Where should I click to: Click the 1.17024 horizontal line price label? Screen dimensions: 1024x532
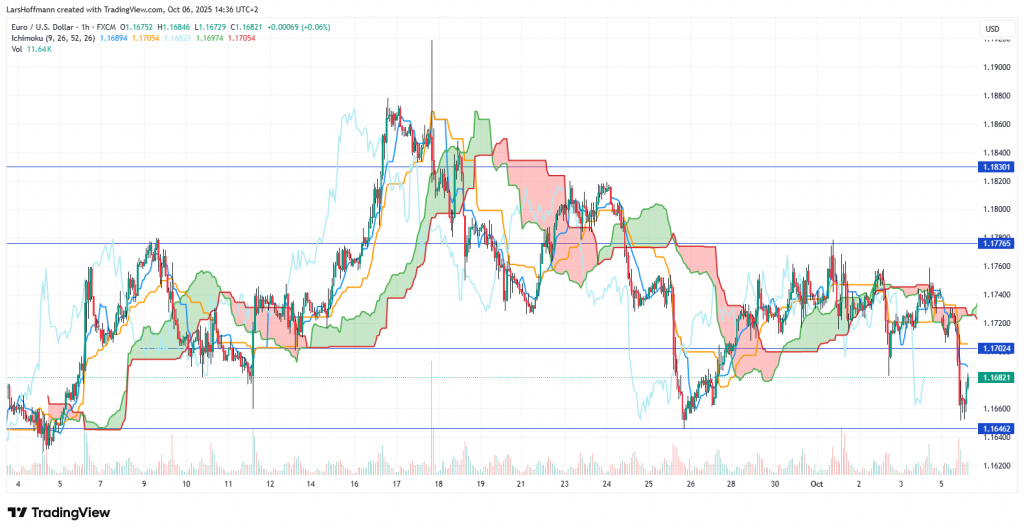click(x=996, y=349)
